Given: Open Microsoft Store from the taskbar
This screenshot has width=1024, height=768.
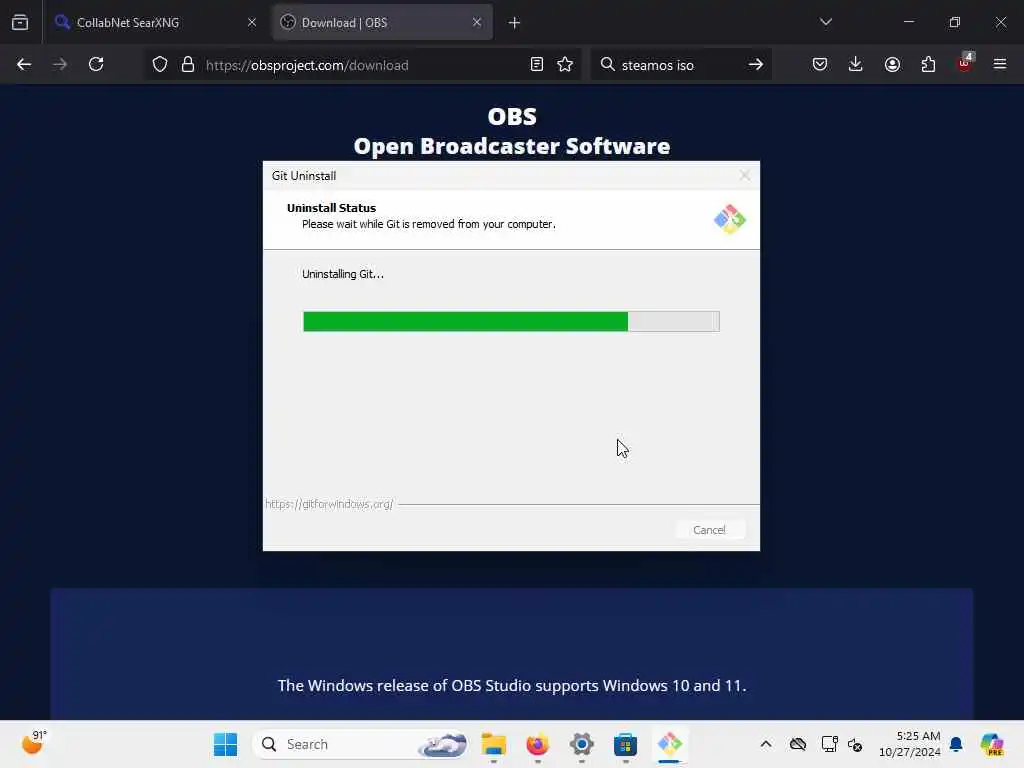Looking at the screenshot, I should pos(625,744).
